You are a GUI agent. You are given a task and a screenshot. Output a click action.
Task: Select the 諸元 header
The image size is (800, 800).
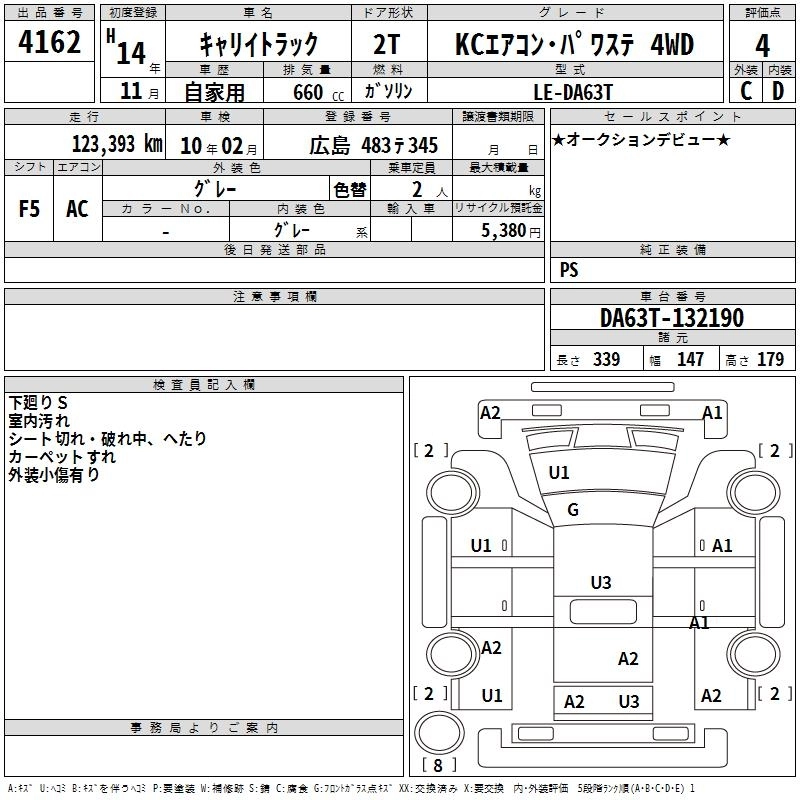coord(672,337)
